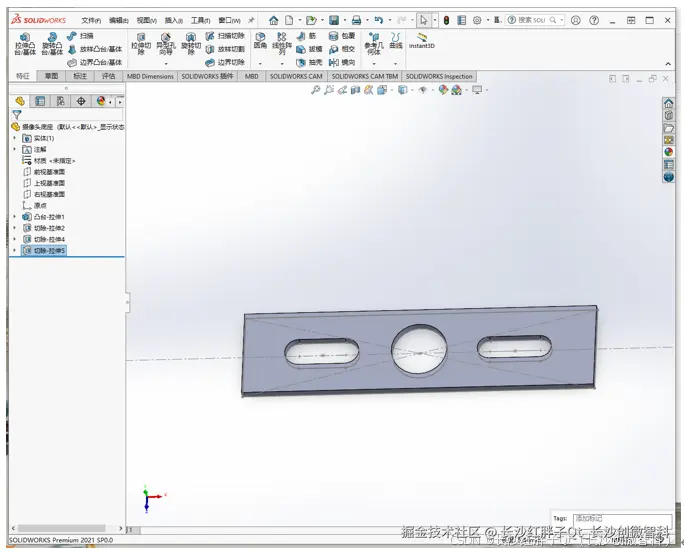This screenshot has height=554, width=684.
Task: Open the DisplayManager color sphere tab
Action: (x=101, y=101)
